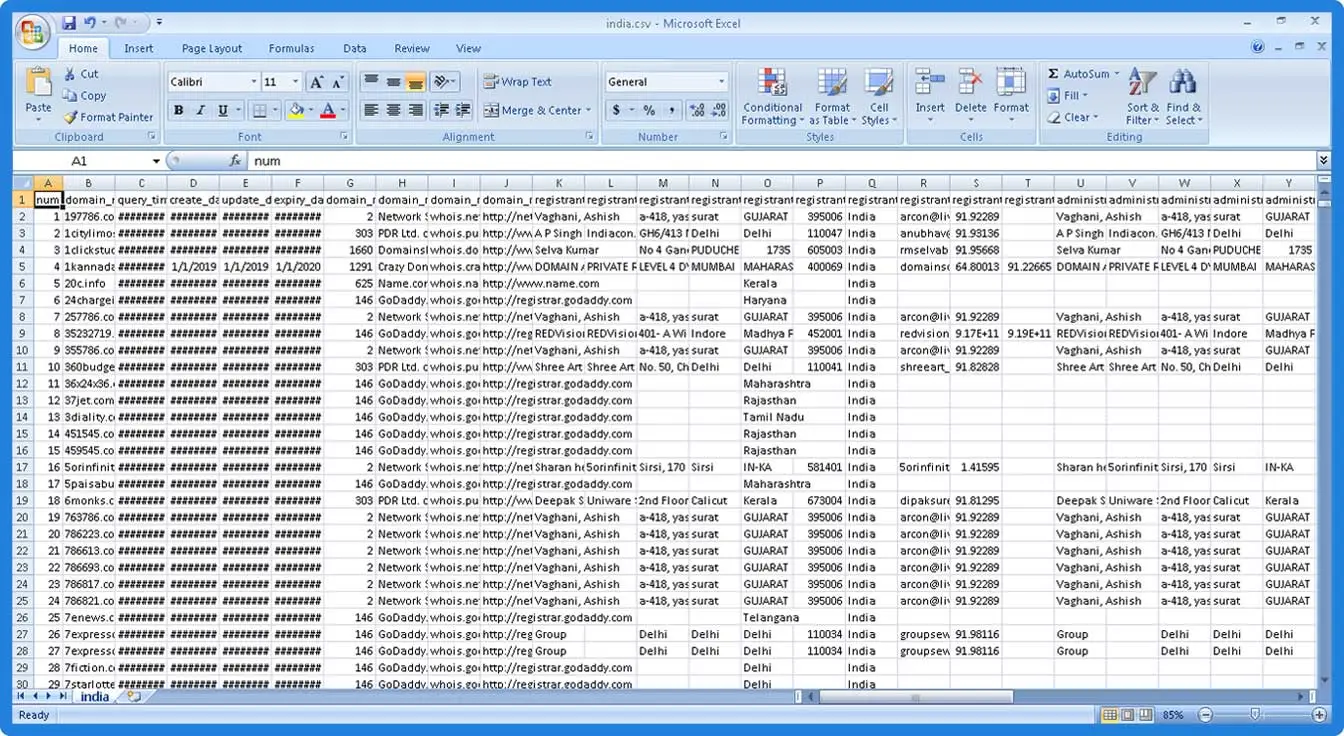Click the Insert cells icon
Viewport: 1344px width, 736px height.
click(x=930, y=82)
